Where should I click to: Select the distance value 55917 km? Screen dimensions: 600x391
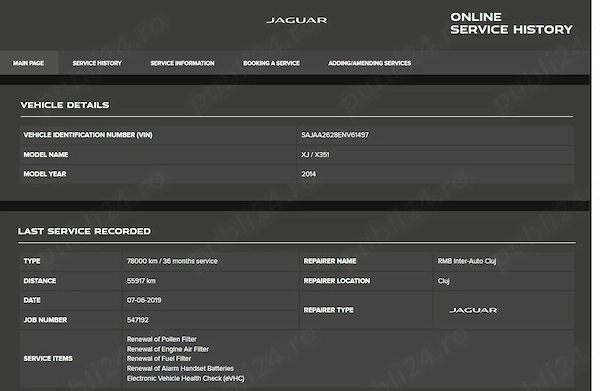click(141, 281)
